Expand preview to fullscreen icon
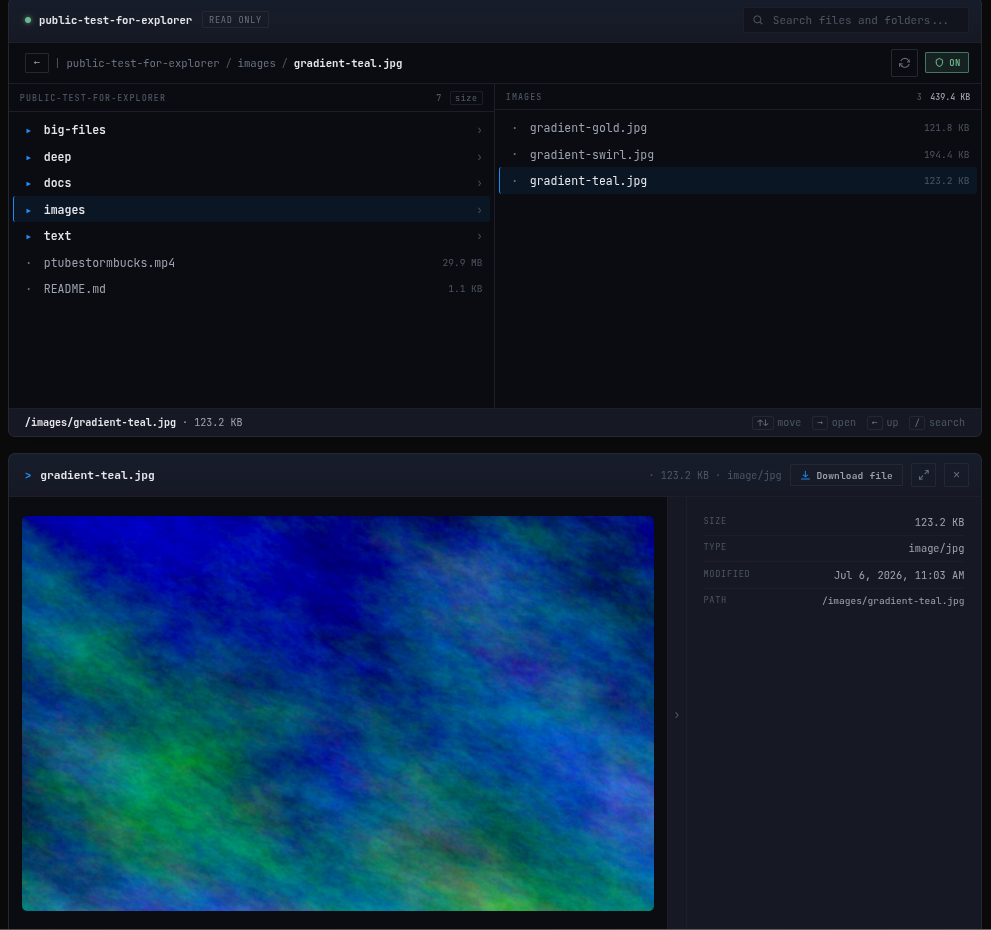This screenshot has width=991, height=930. click(x=923, y=475)
